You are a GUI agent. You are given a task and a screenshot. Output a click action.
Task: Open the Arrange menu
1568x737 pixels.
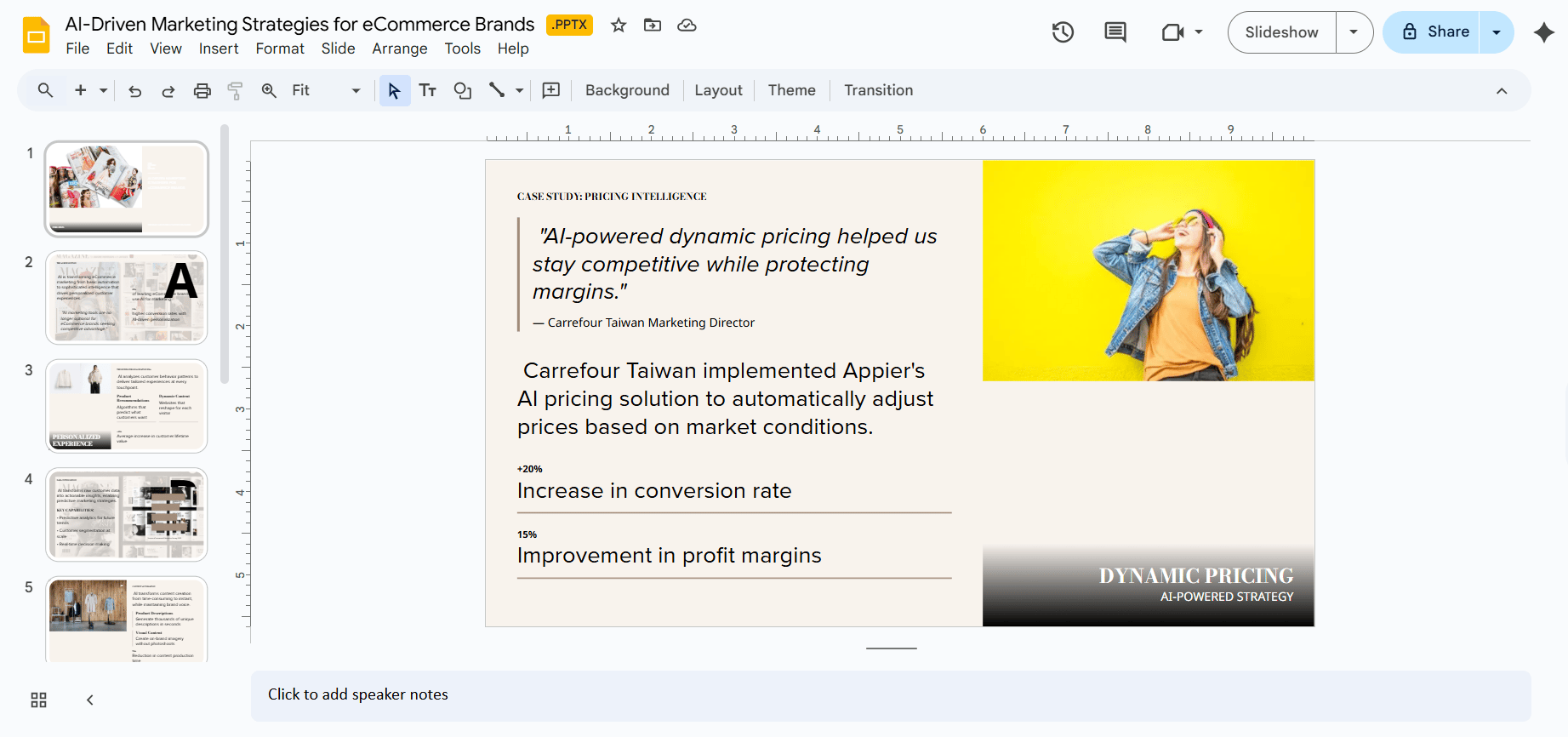pyautogui.click(x=400, y=49)
